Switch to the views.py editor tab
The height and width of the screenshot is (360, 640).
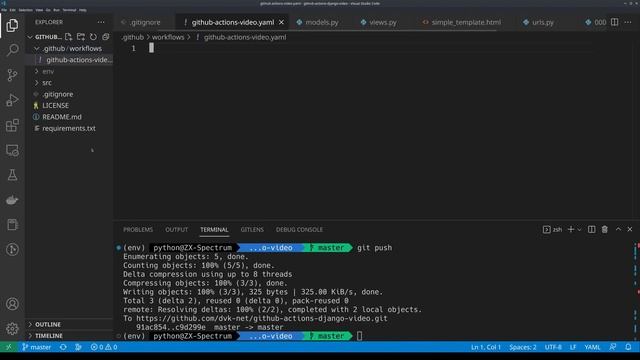(382, 22)
